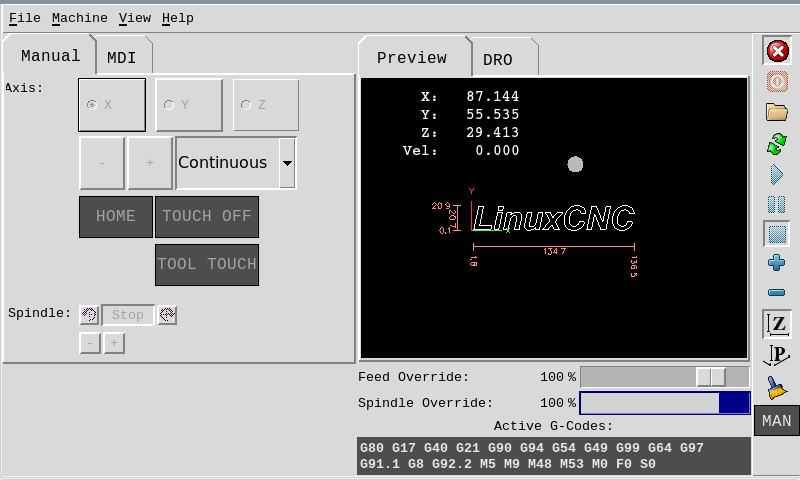Select the Z axis radio button

coord(266,105)
